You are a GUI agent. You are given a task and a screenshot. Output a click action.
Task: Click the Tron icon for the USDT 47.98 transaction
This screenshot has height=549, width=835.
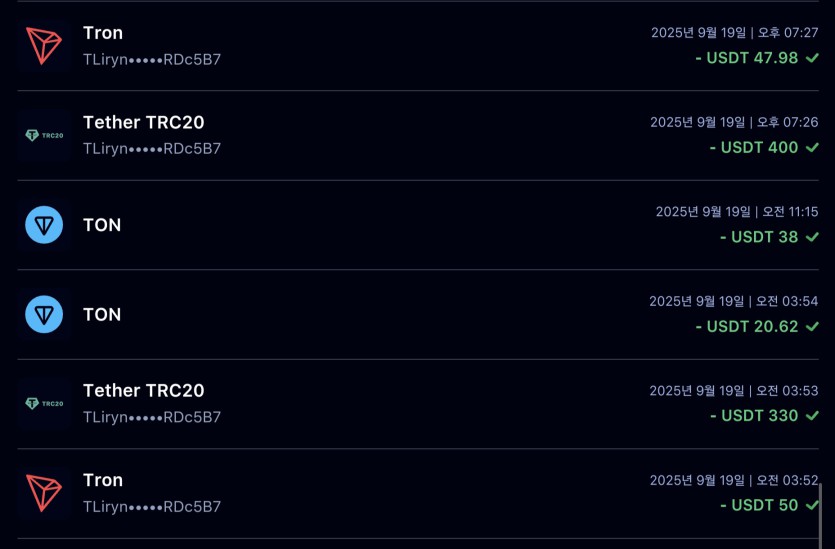tap(44, 45)
